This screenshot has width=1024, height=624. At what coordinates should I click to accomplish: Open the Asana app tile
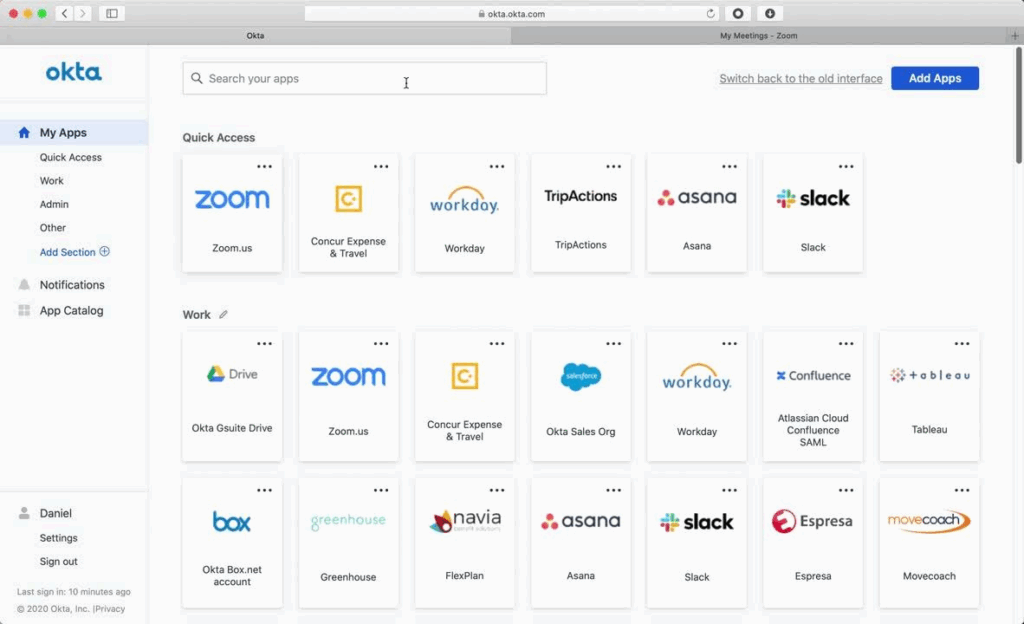click(x=697, y=212)
